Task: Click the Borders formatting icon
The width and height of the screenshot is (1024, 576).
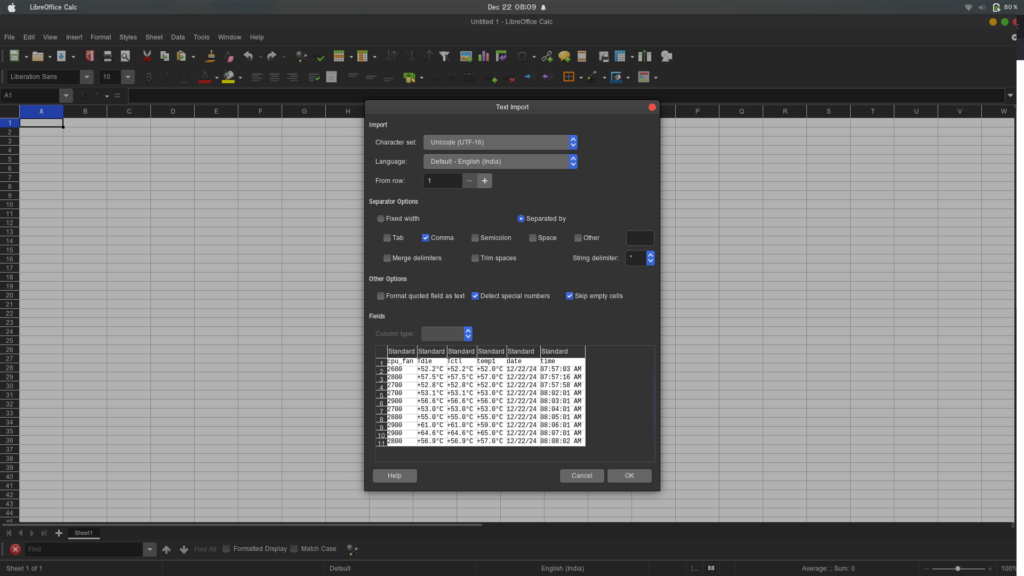Action: (569, 77)
